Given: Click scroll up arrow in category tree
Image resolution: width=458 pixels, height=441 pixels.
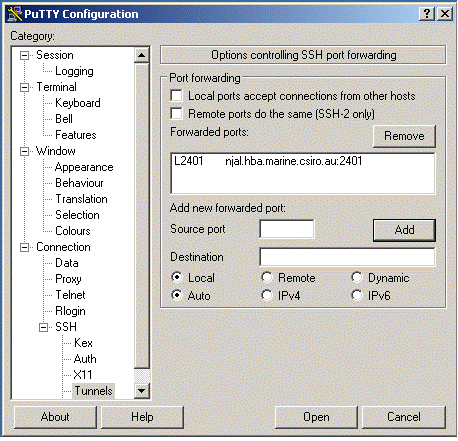Looking at the screenshot, I should click(142, 55).
